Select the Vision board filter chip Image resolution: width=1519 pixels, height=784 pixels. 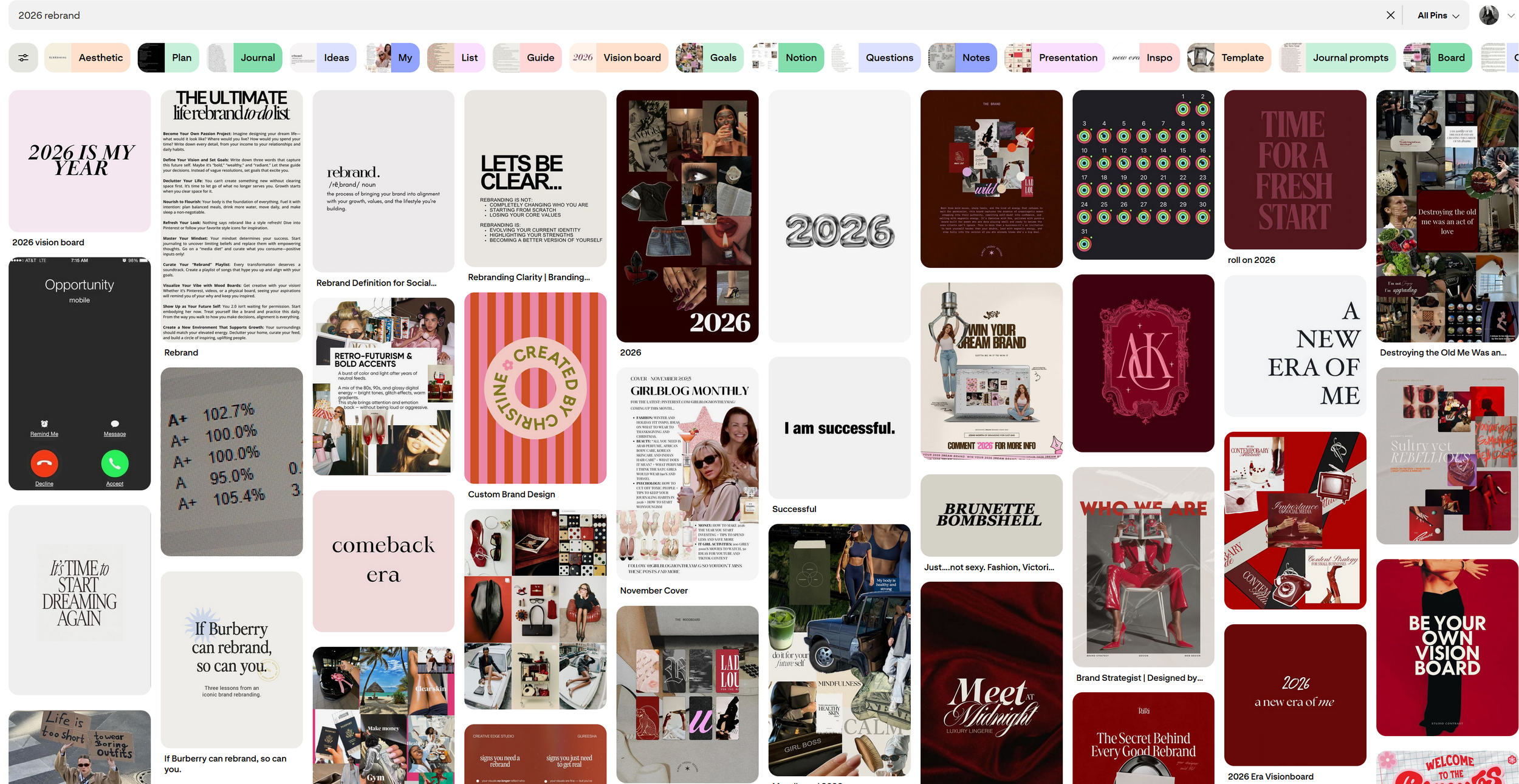(619, 58)
